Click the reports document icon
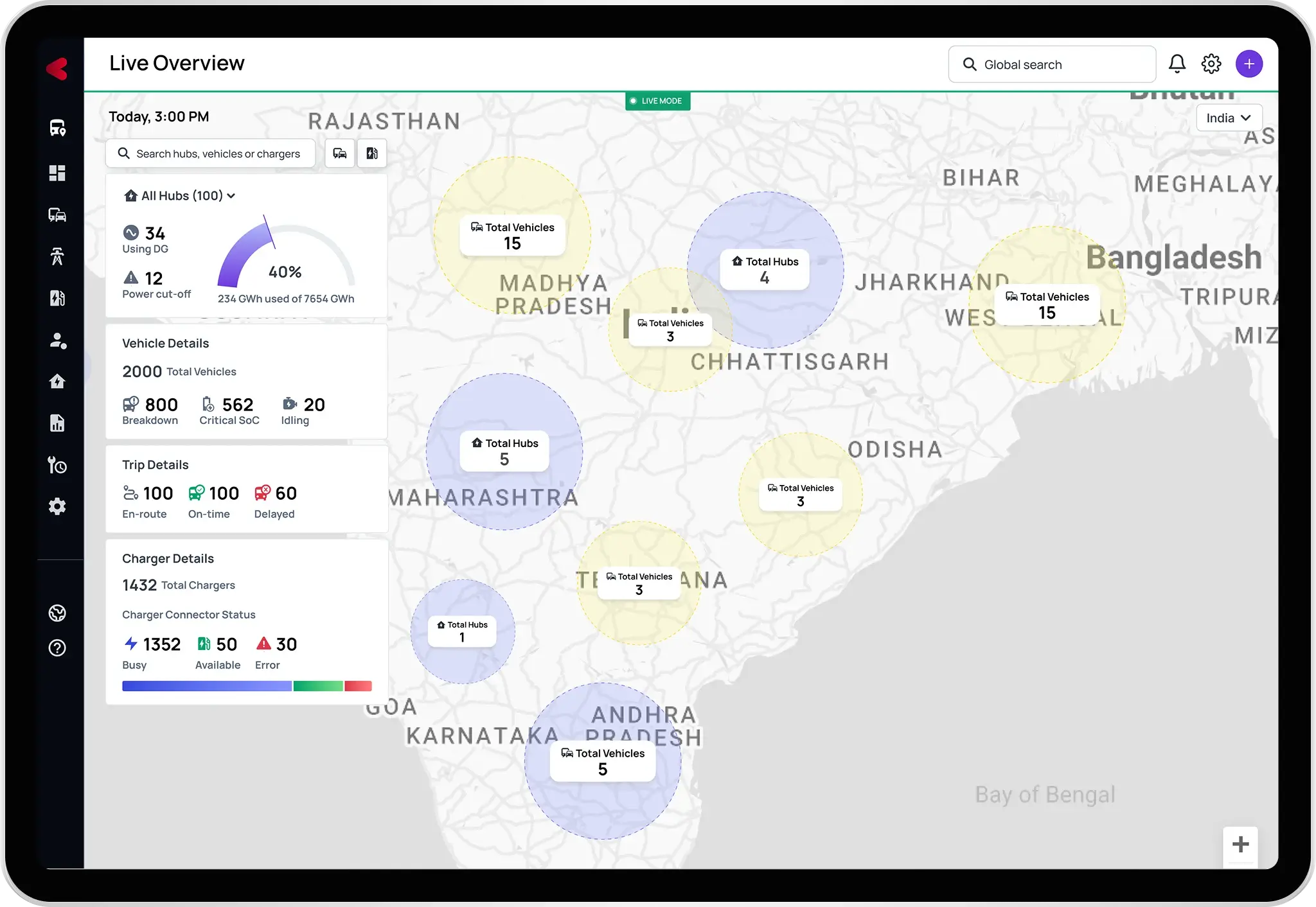The width and height of the screenshot is (1316, 907). [x=57, y=422]
